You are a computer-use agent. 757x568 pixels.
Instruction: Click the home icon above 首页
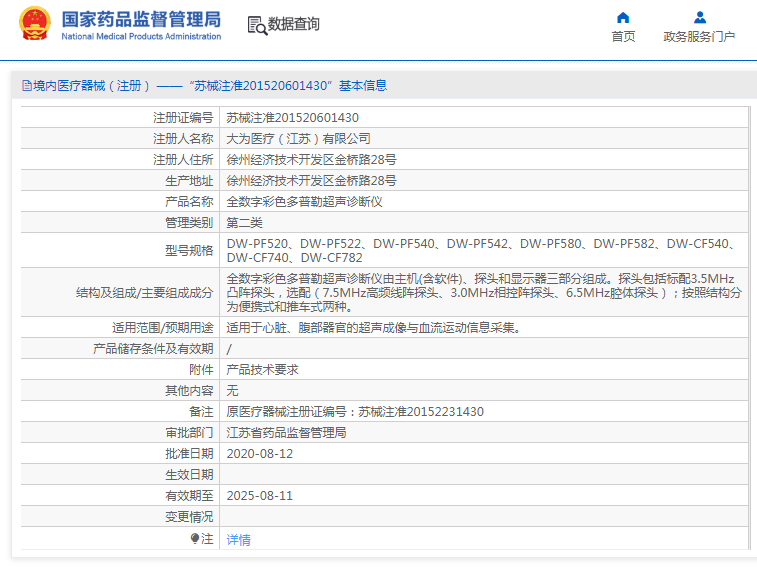(623, 18)
